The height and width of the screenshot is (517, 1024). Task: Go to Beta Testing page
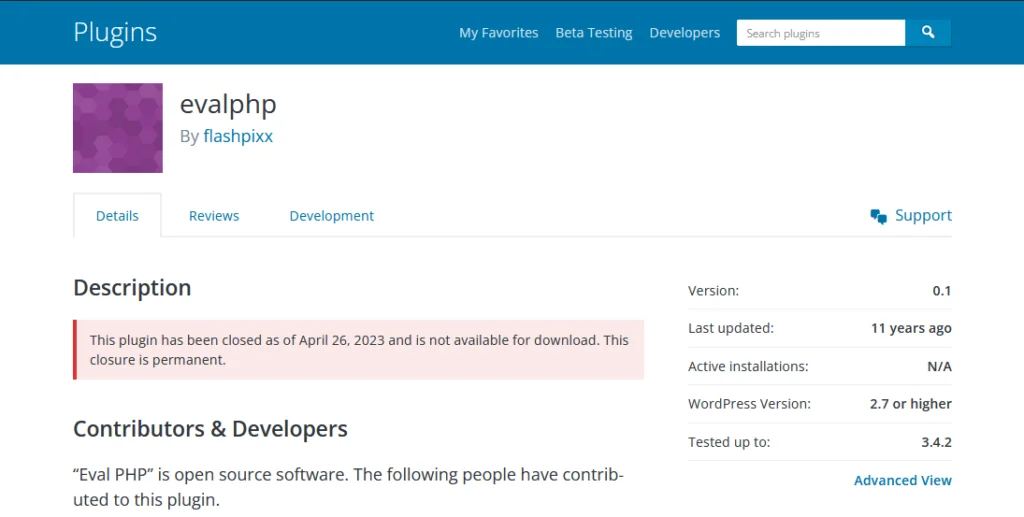594,33
